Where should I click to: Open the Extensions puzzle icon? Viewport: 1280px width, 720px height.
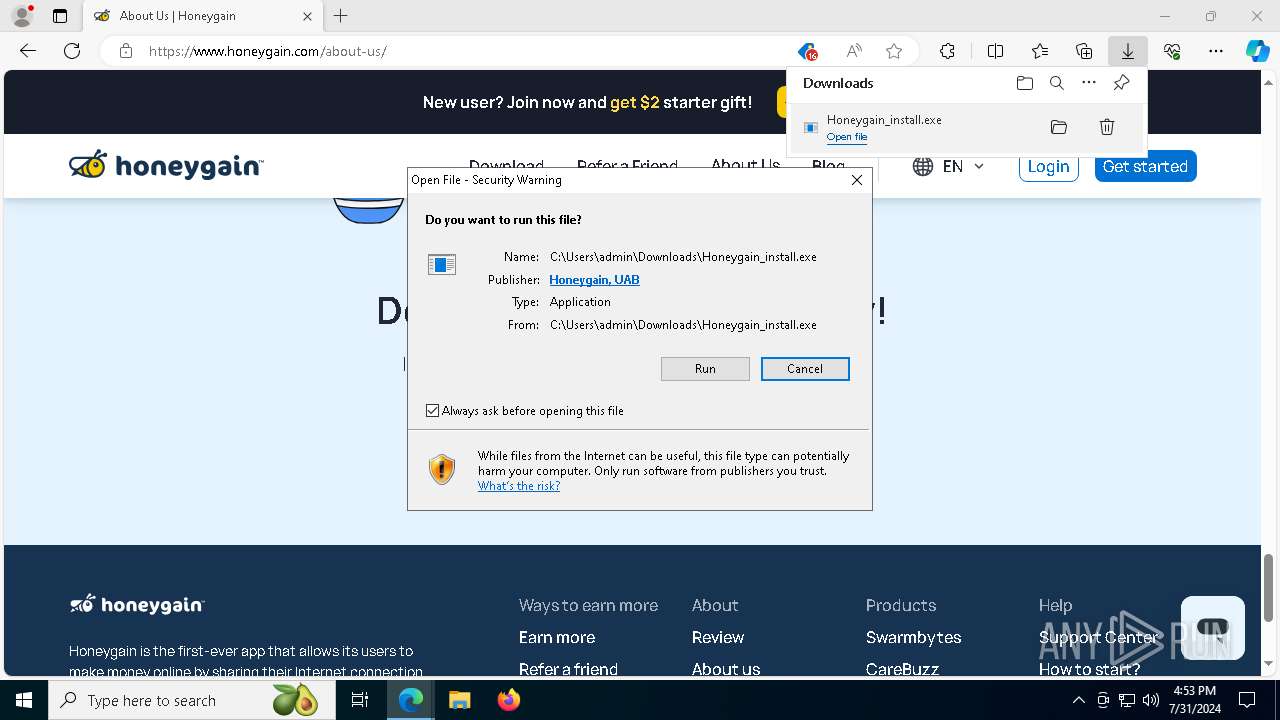(947, 51)
